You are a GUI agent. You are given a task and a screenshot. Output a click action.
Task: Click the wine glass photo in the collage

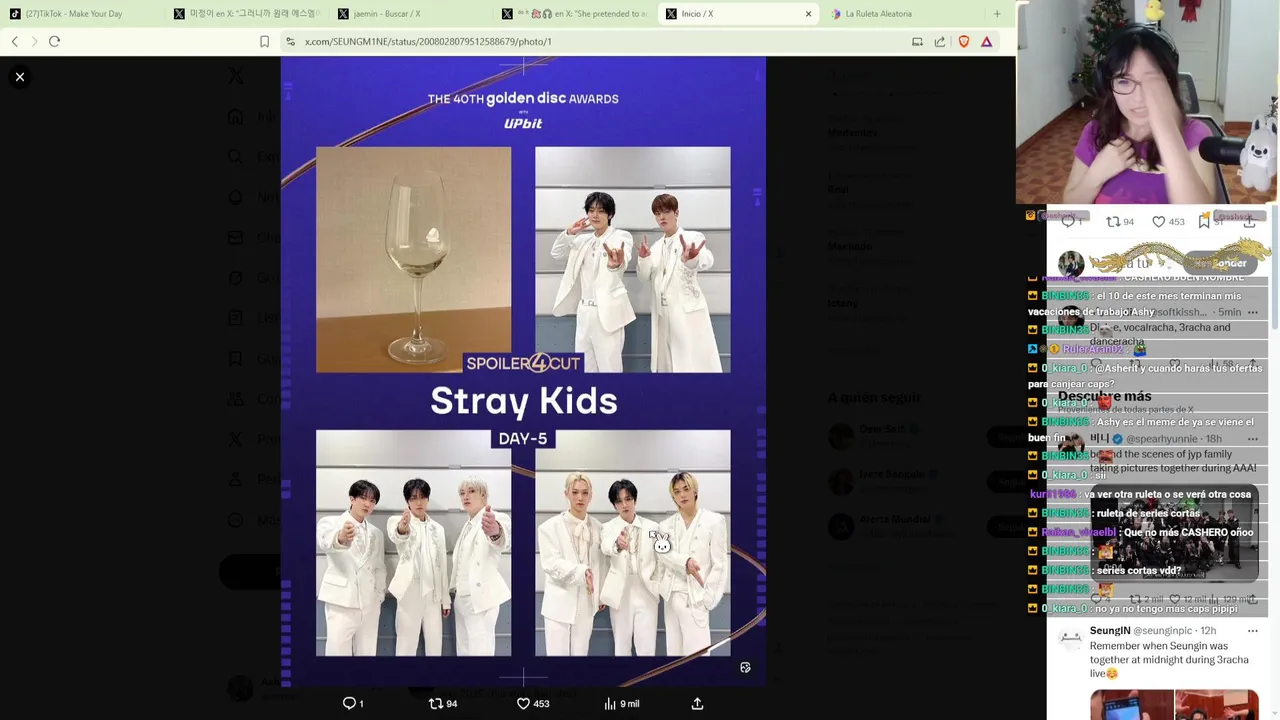[x=413, y=259]
